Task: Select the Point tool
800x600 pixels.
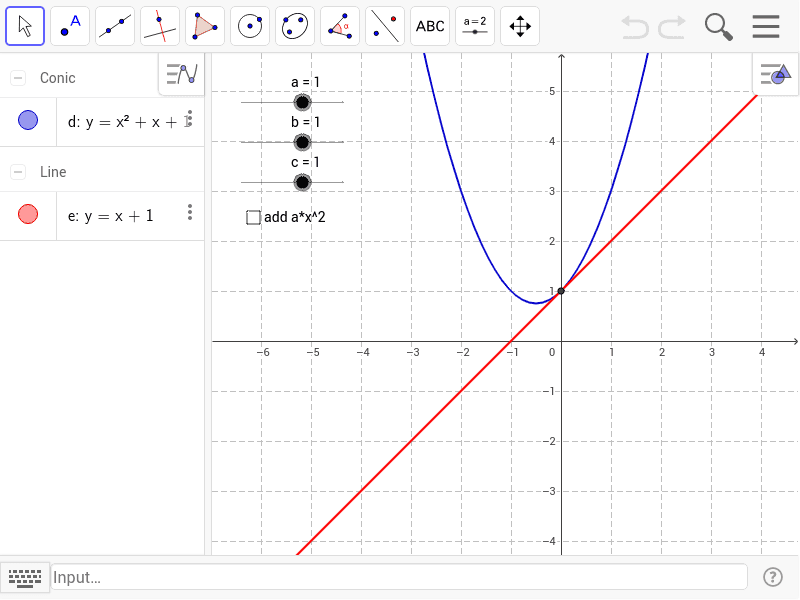Action: [69, 25]
